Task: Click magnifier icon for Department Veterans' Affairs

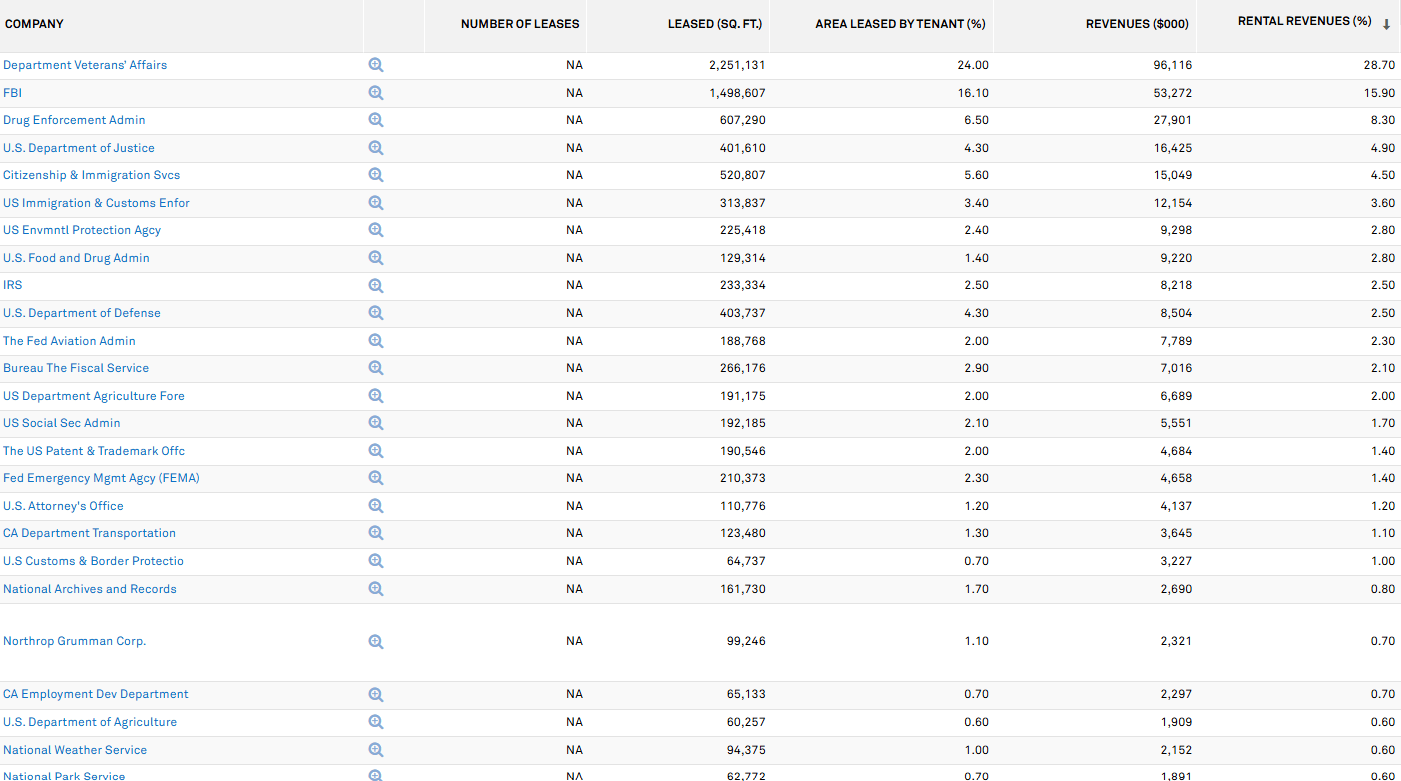Action: coord(375,65)
